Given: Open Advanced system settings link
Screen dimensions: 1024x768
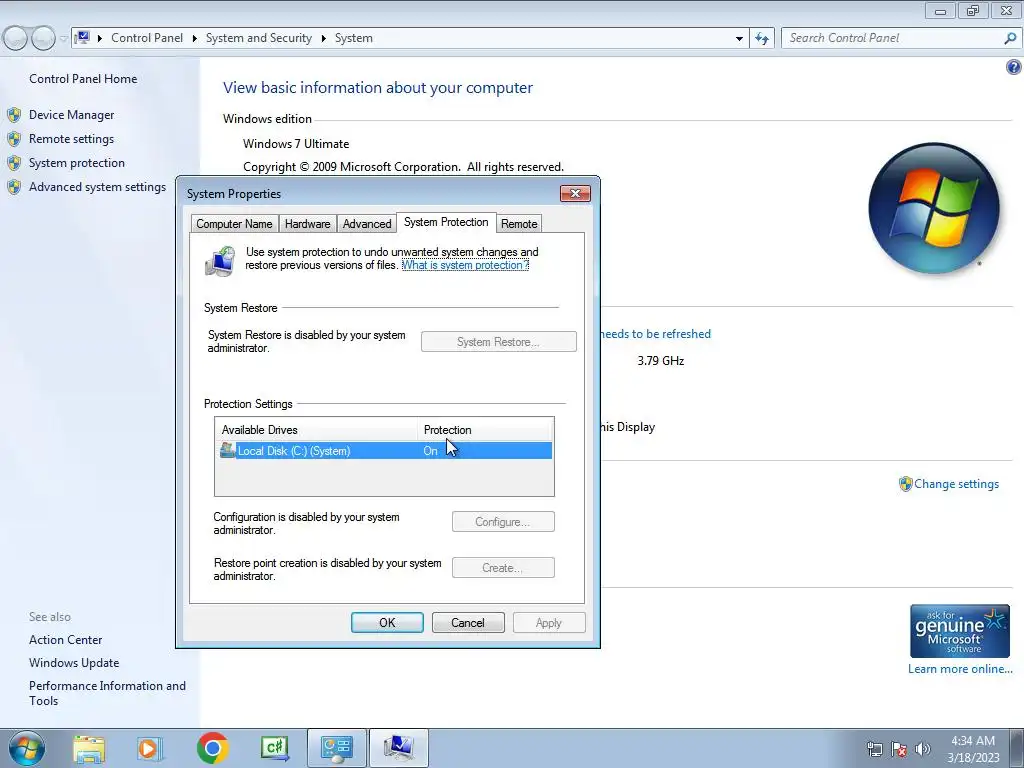Looking at the screenshot, I should tap(97, 187).
